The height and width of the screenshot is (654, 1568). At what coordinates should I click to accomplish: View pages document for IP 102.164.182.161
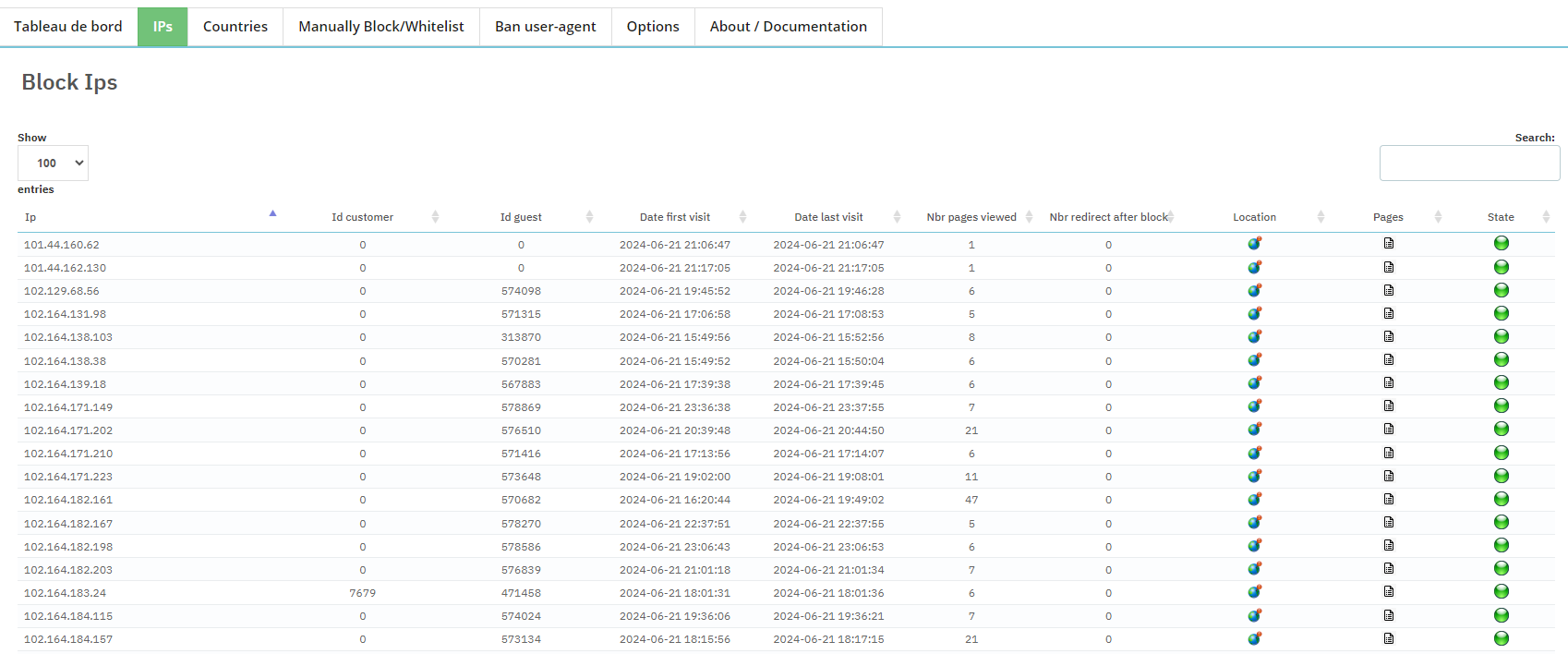pos(1388,499)
